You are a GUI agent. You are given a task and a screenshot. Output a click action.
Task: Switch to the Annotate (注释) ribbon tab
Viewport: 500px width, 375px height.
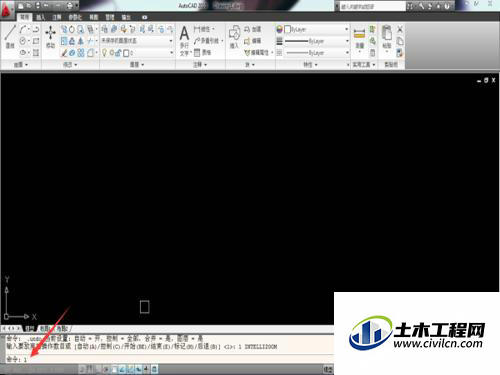[57, 17]
